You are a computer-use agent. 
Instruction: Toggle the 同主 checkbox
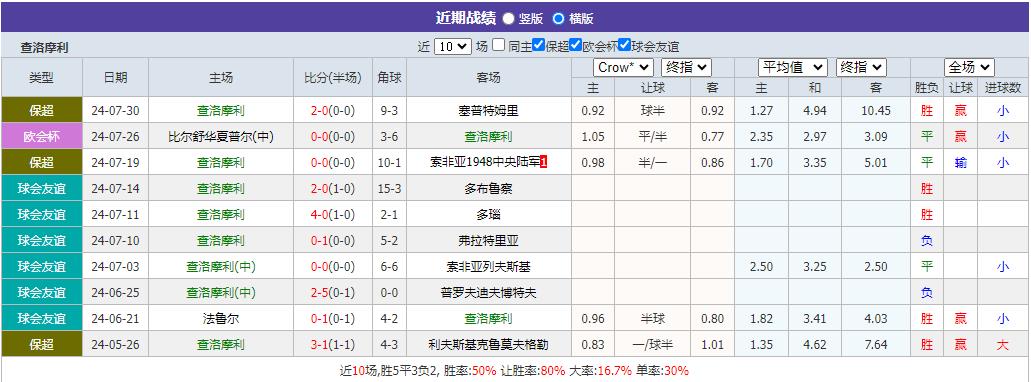tap(499, 45)
